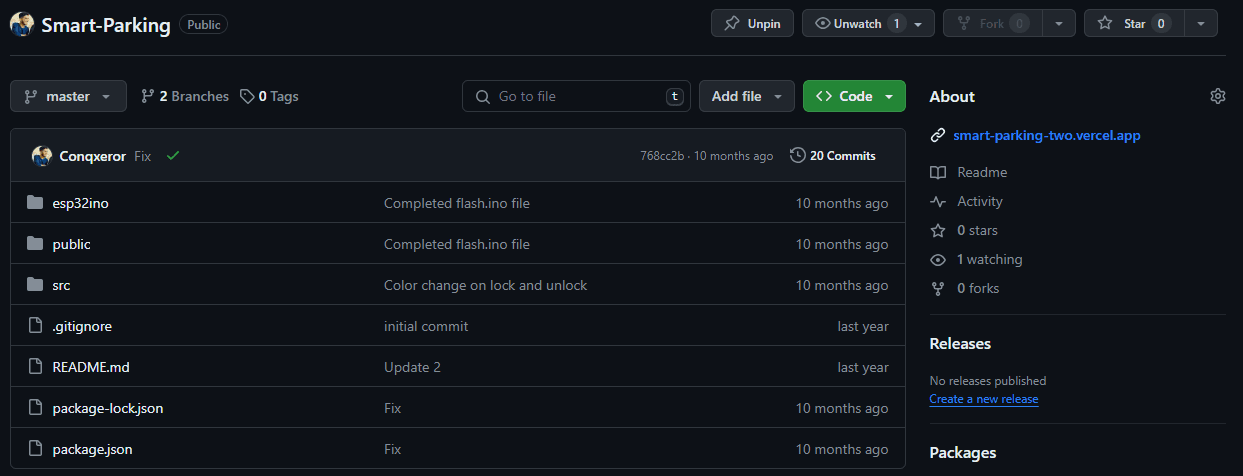Click the Public visibility badge

tap(204, 25)
